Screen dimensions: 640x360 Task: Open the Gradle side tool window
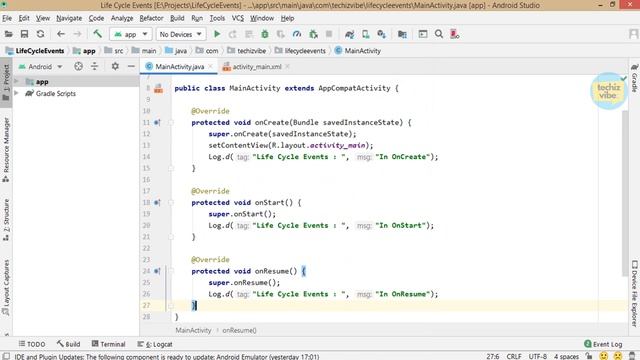pyautogui.click(x=634, y=78)
